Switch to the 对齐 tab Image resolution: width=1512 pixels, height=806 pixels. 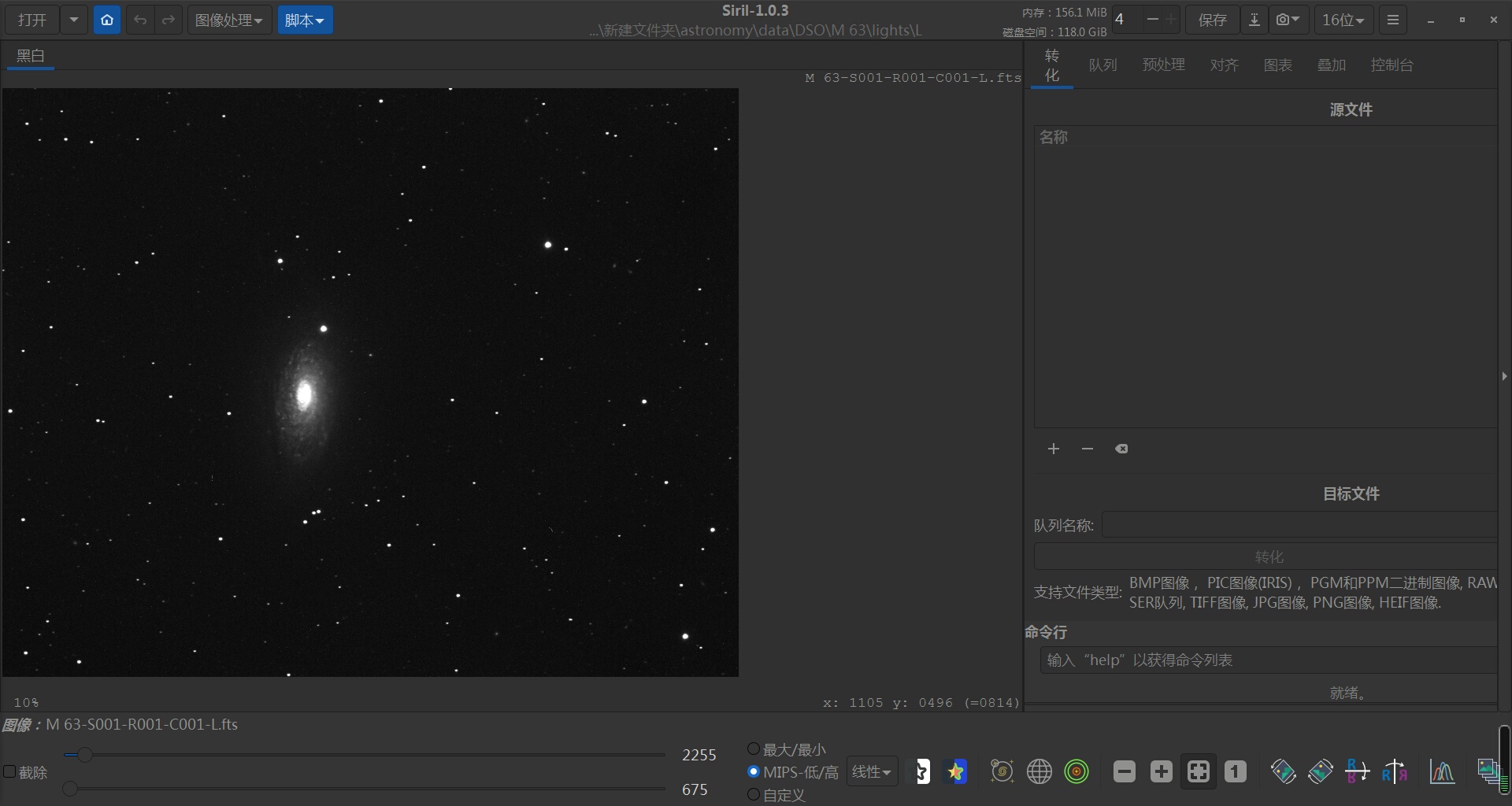[x=1224, y=65]
